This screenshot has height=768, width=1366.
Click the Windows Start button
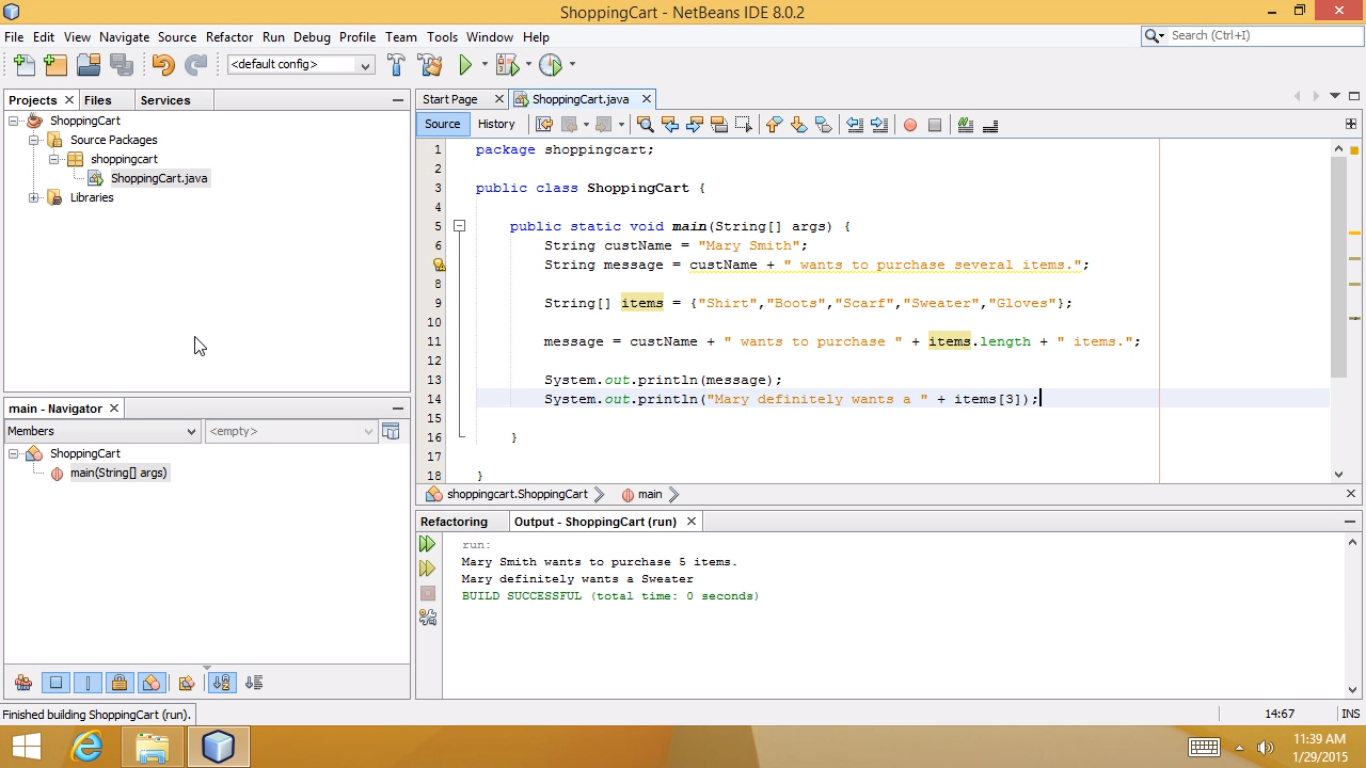[26, 746]
